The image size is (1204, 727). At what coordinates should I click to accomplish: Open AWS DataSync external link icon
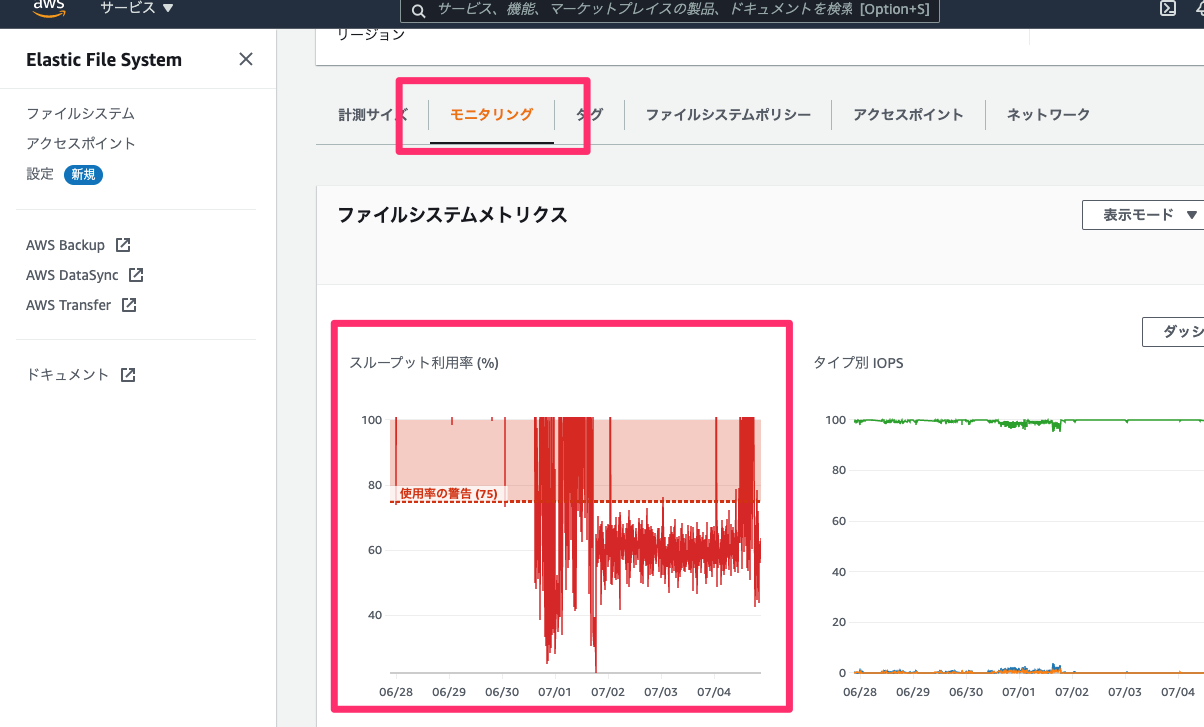138,274
